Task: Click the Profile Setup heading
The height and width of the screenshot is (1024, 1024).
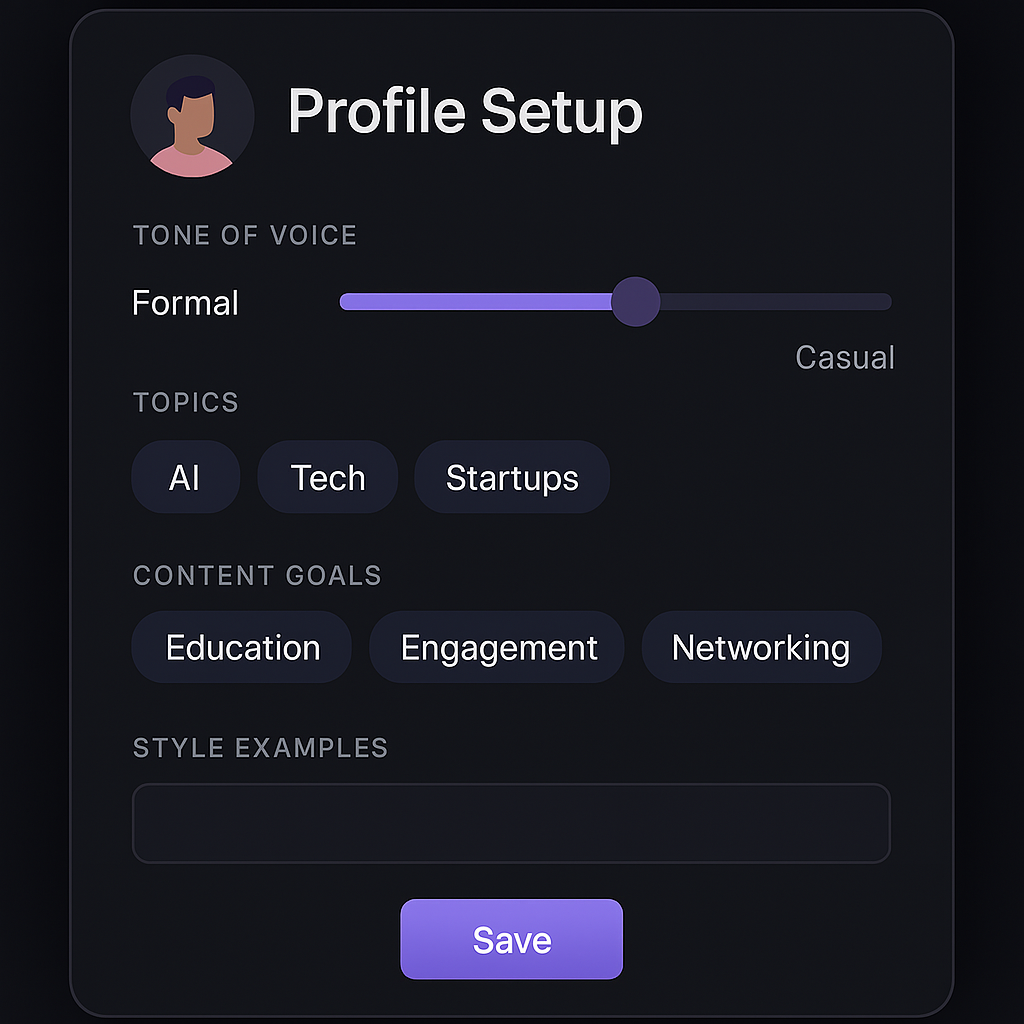Action: pyautogui.click(x=464, y=112)
